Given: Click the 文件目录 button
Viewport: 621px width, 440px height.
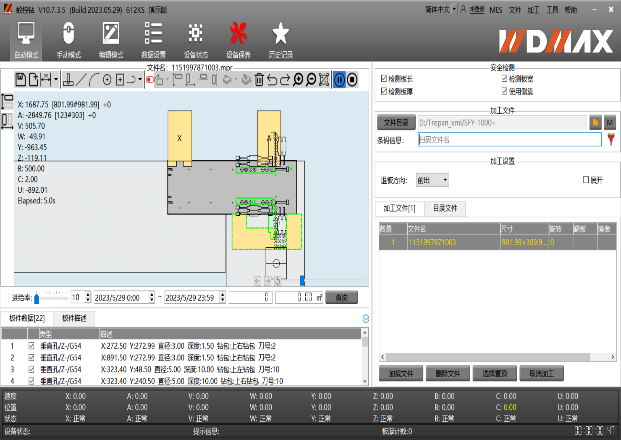Looking at the screenshot, I should pos(397,121).
